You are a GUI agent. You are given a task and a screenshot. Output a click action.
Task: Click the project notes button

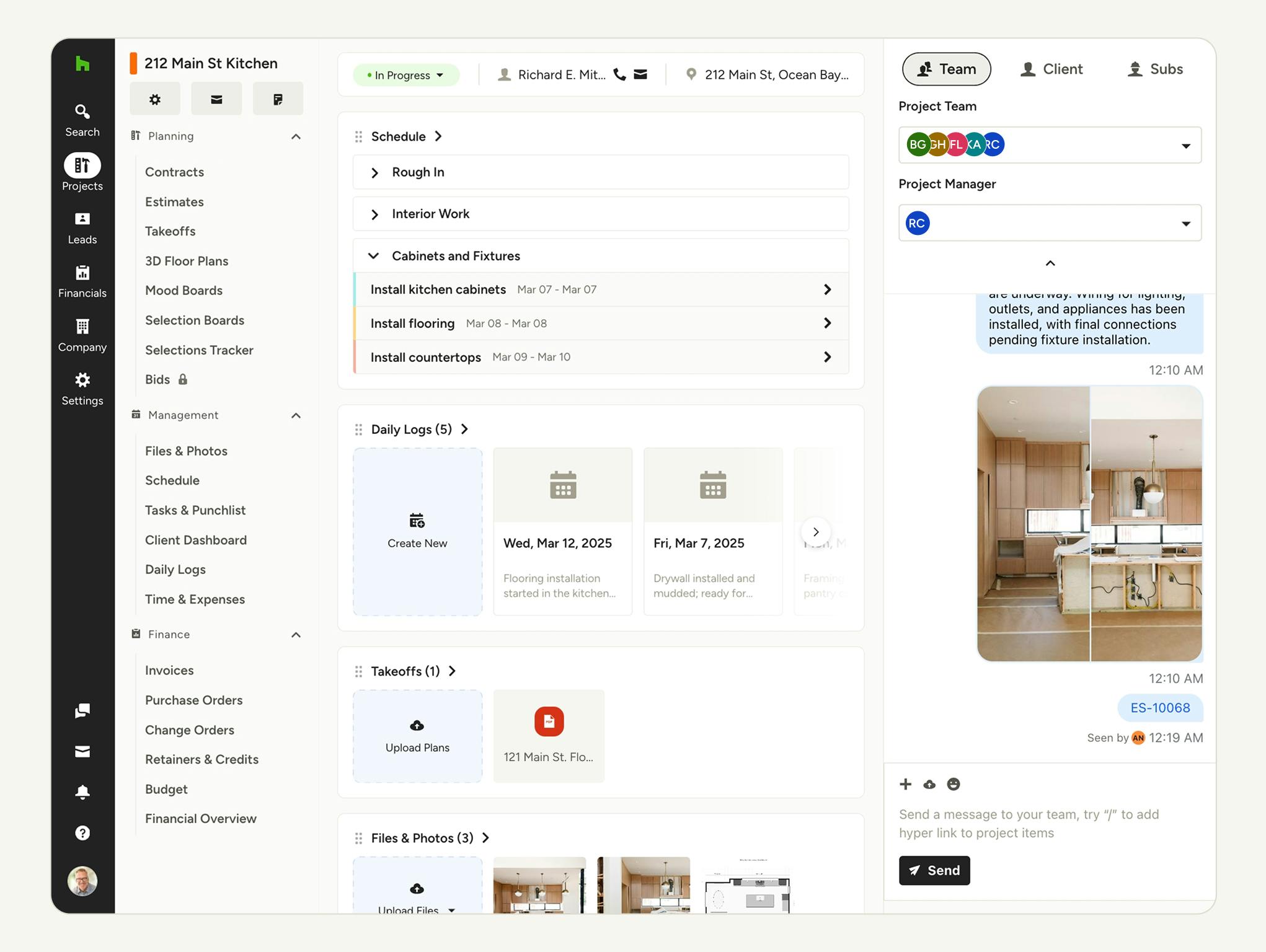pos(278,99)
